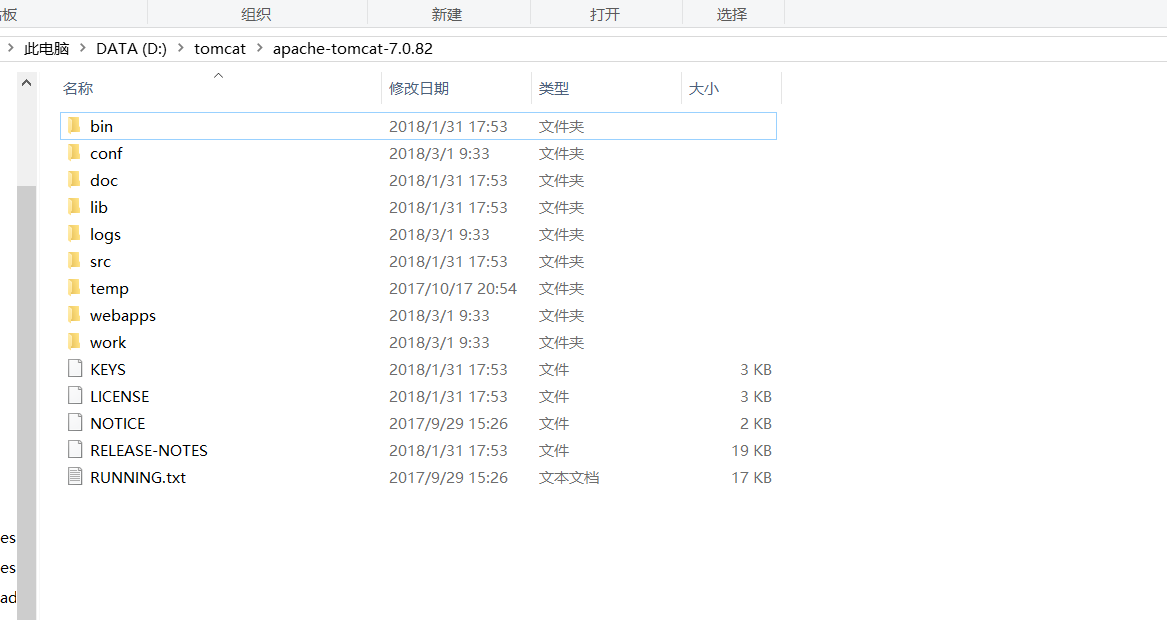Click the src folder icon
Screen dimensions: 1167x620
pos(74,261)
